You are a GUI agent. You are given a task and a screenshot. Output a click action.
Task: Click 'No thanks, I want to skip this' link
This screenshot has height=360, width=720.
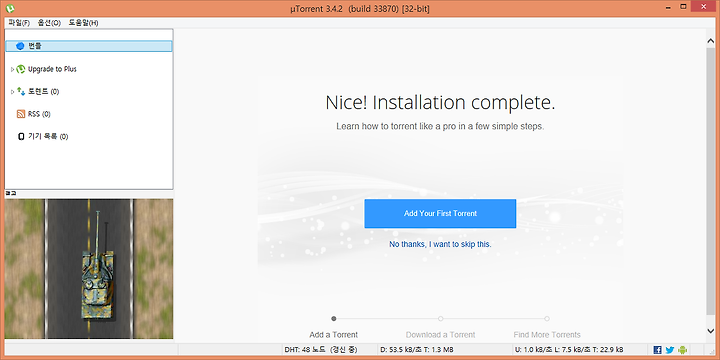click(440, 244)
